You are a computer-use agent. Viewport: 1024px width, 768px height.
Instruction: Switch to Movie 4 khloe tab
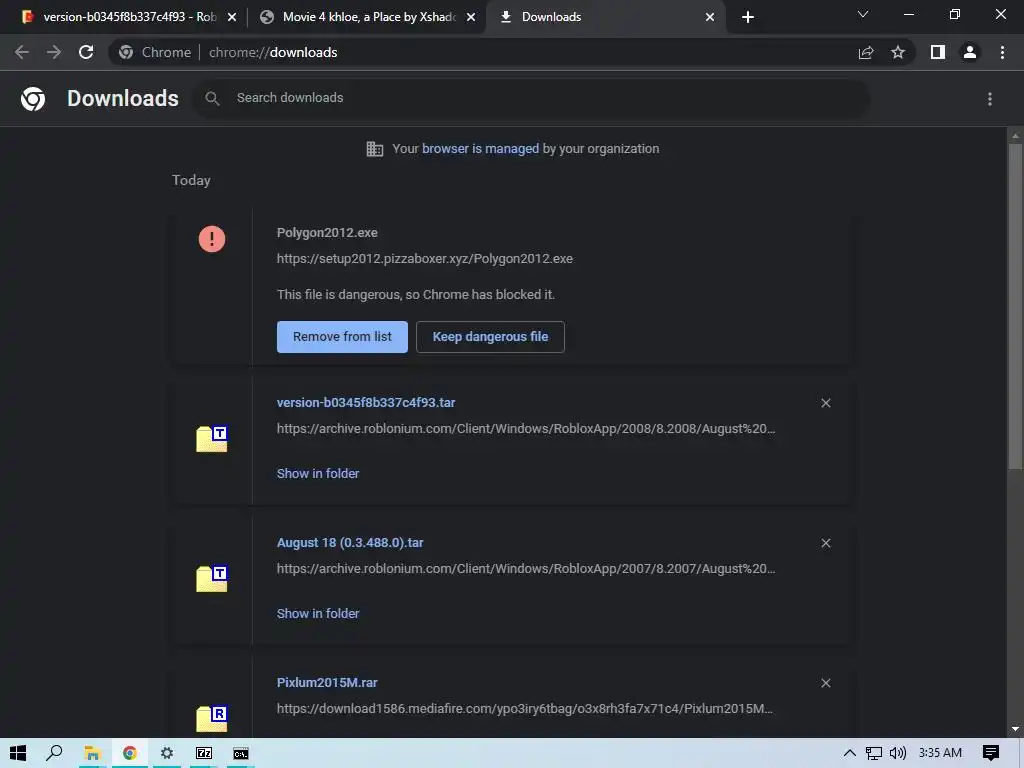tap(369, 17)
